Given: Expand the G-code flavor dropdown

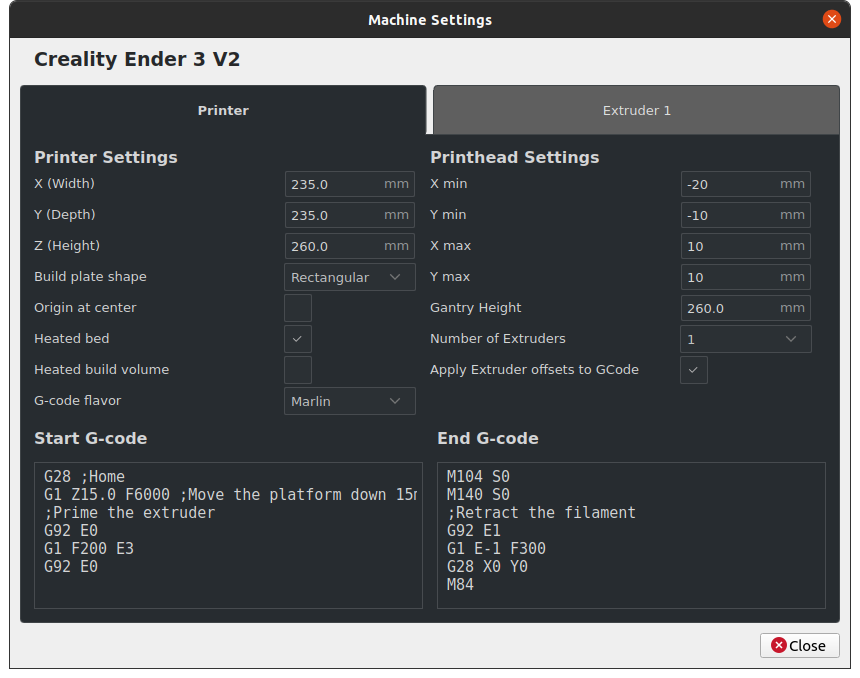Looking at the screenshot, I should [x=349, y=401].
